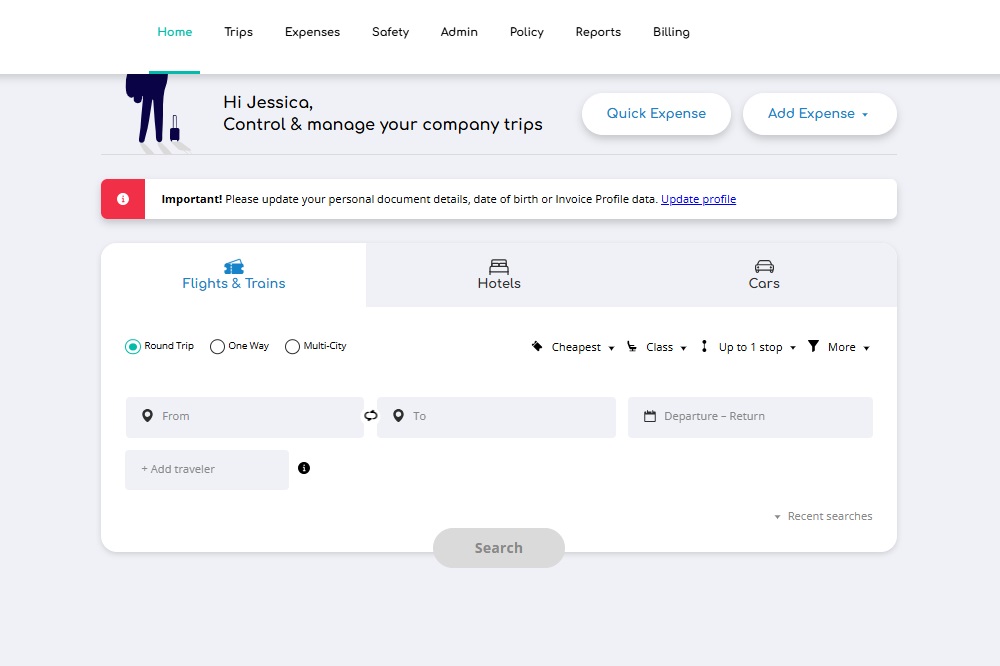Open the Expenses menu item
The image size is (1000, 666).
pos(312,32)
